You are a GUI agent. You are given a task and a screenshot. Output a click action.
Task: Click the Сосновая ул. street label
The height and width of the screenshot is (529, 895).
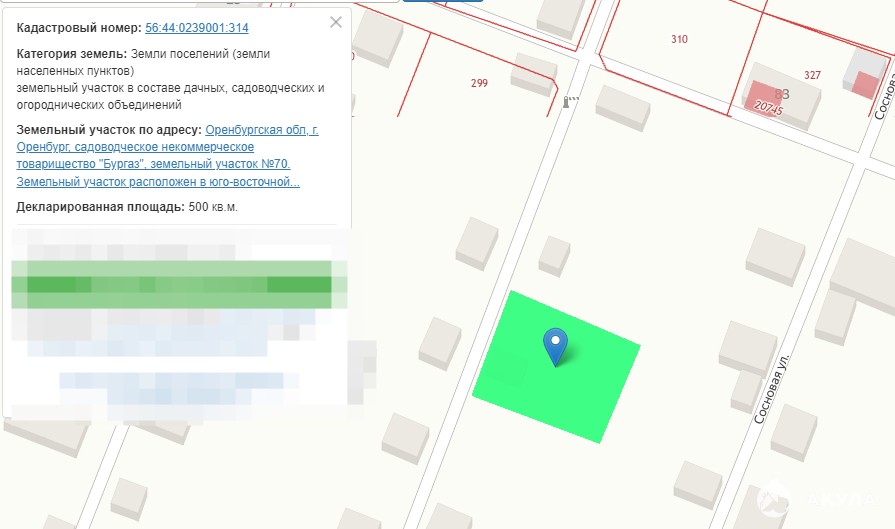coord(771,388)
